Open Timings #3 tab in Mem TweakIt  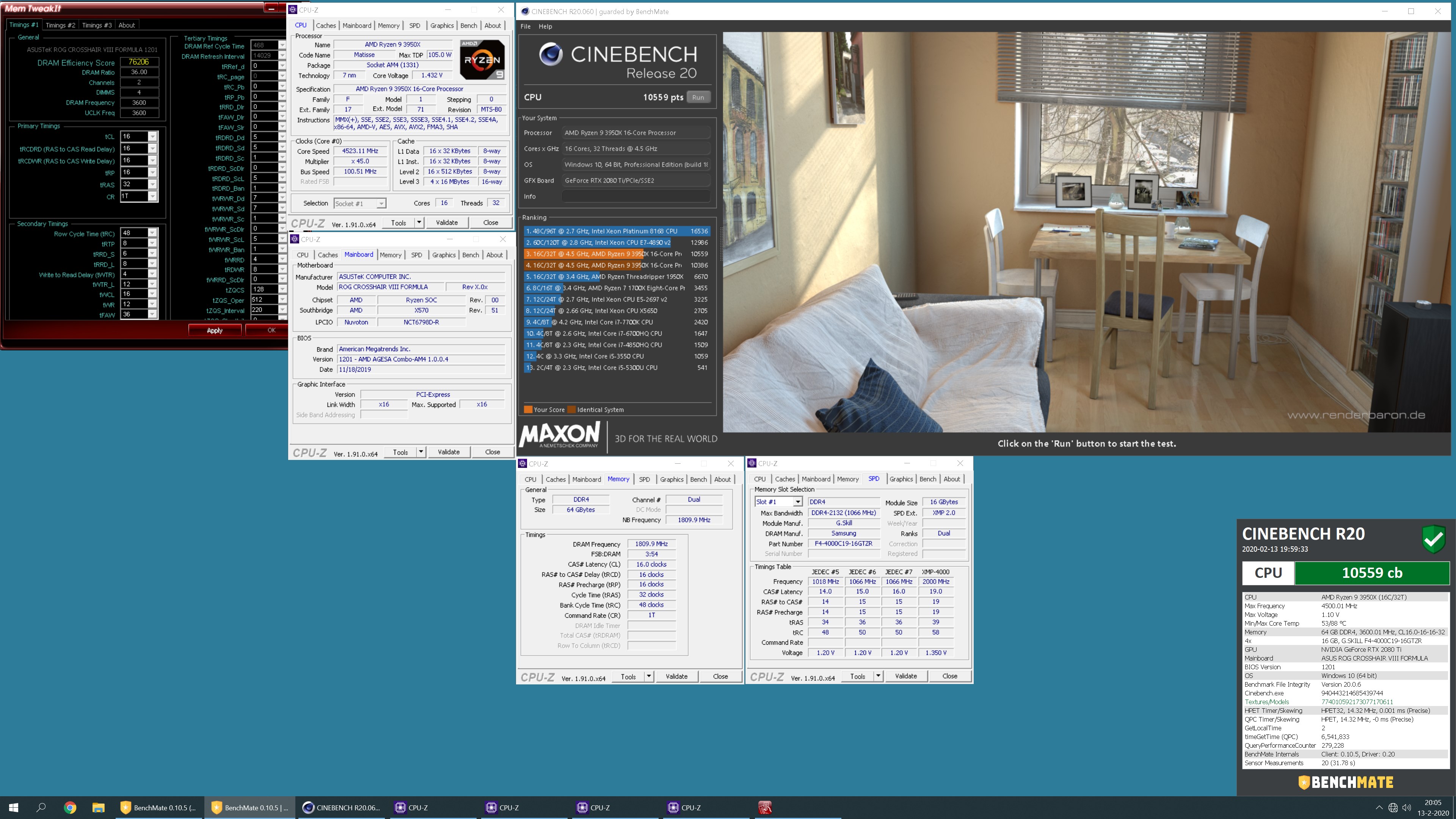[97, 25]
